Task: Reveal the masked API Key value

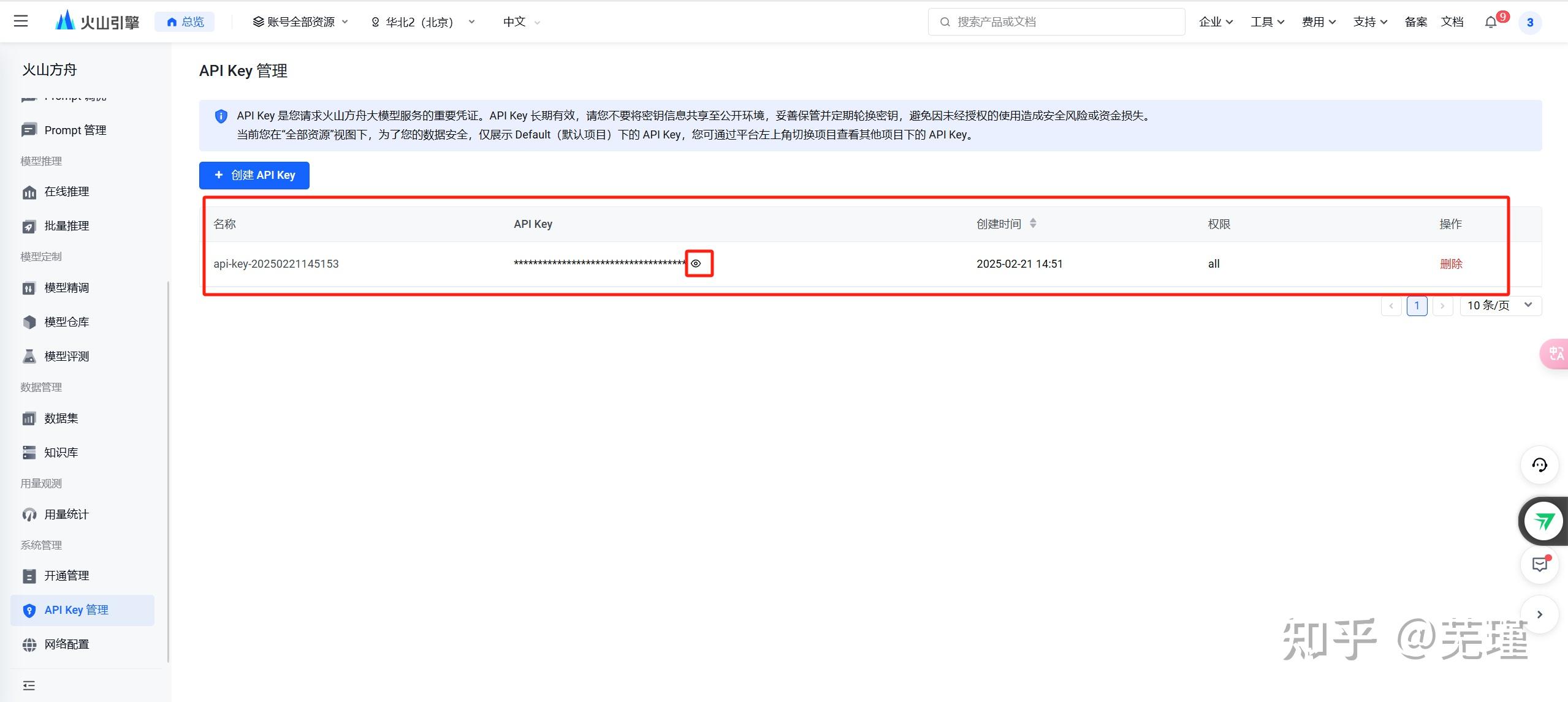Action: click(x=697, y=263)
